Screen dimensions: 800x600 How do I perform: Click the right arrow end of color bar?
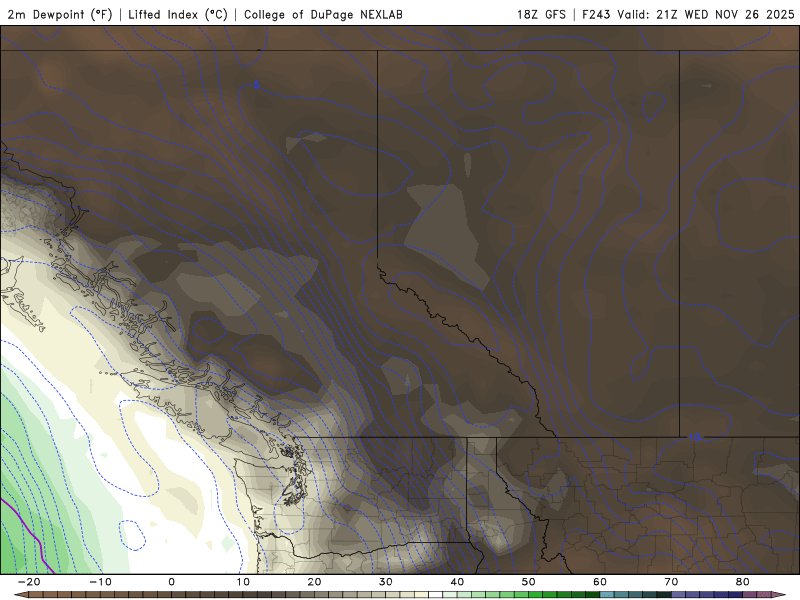click(780, 595)
